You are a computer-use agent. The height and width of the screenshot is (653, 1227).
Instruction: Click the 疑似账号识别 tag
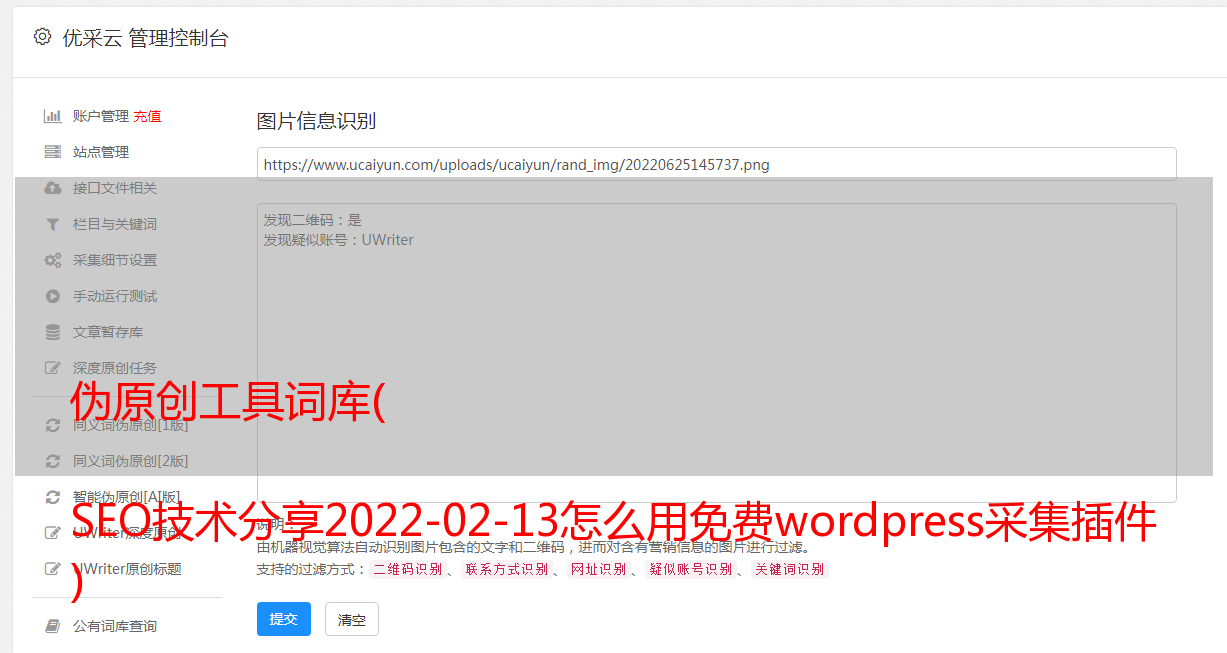[690, 569]
